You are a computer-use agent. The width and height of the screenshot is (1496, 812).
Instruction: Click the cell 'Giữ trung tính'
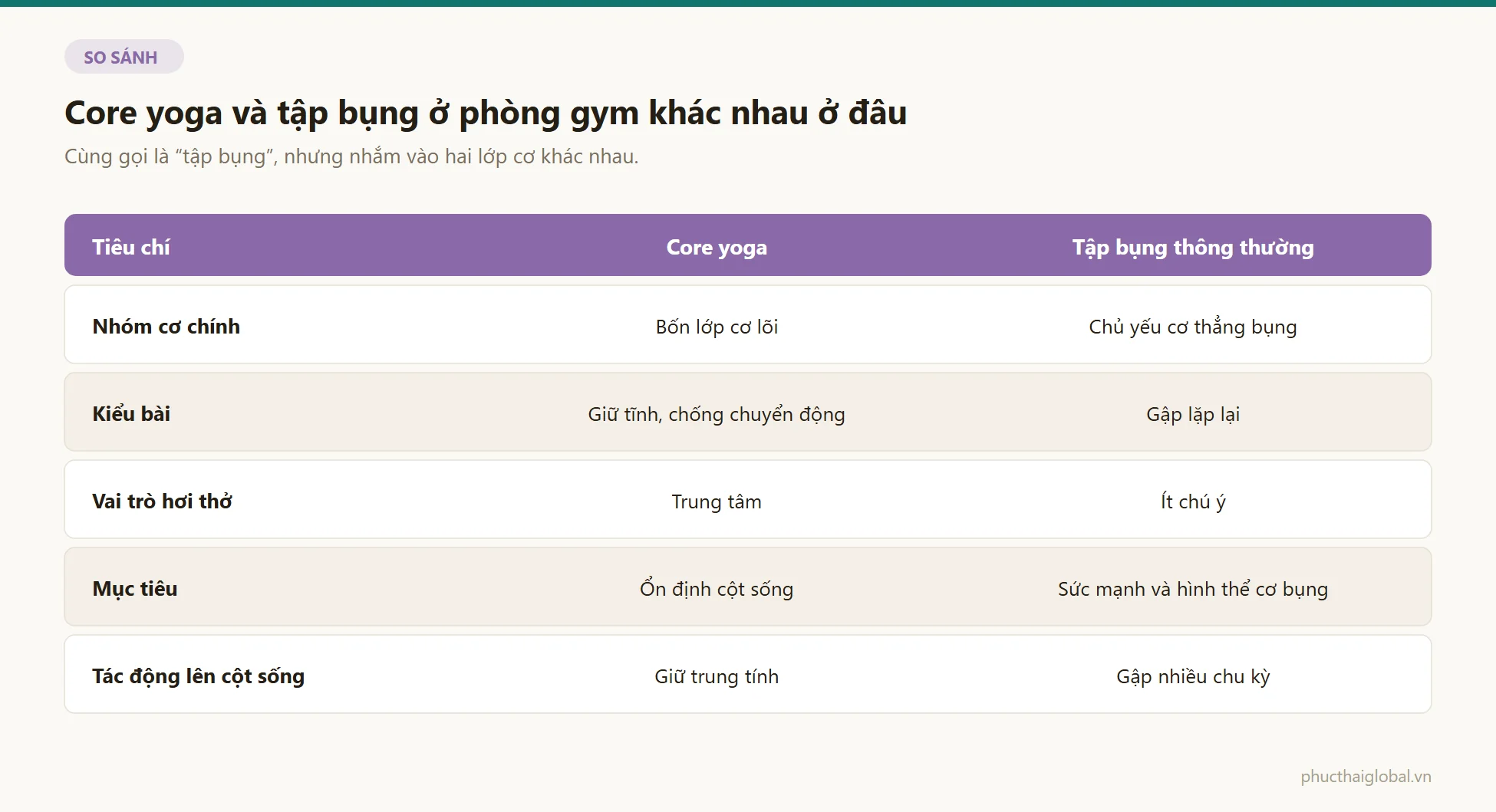click(717, 676)
